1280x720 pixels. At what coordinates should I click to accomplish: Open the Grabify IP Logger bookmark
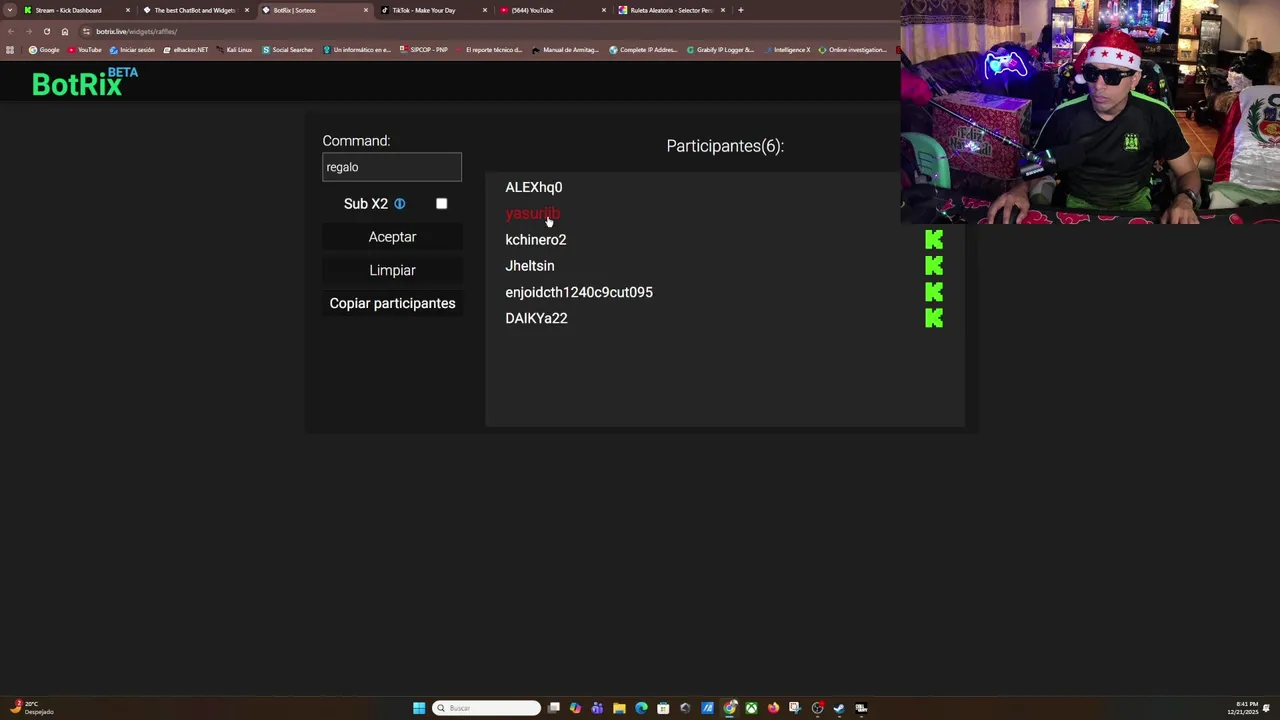(x=721, y=50)
